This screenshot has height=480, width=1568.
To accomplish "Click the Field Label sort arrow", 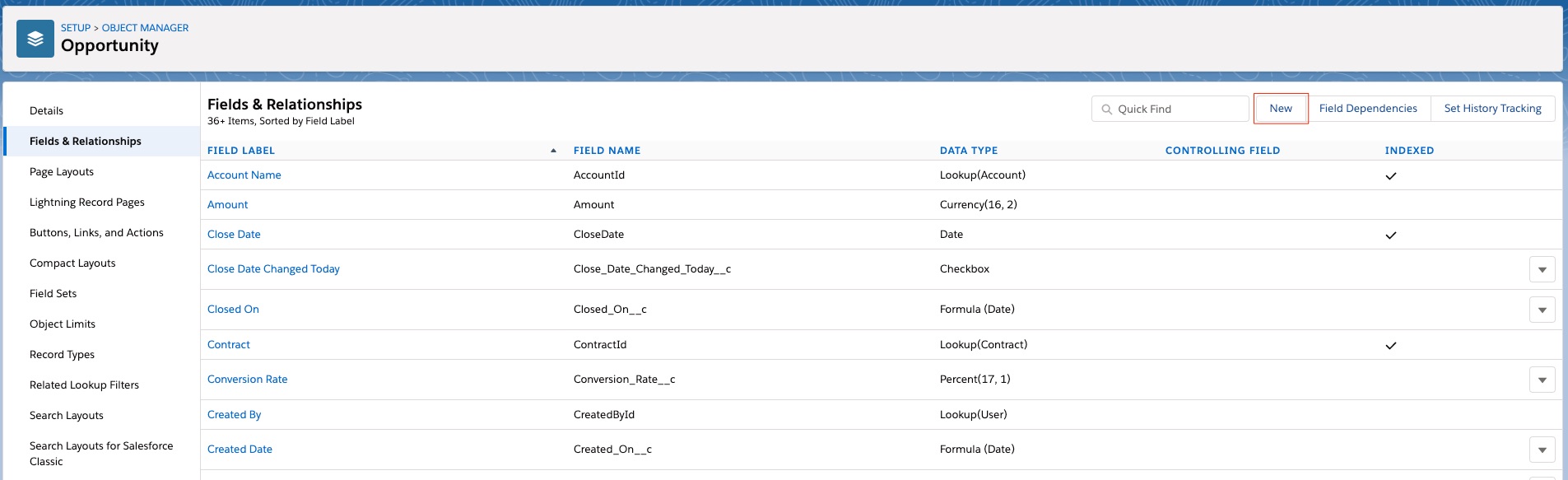I will (x=553, y=151).
